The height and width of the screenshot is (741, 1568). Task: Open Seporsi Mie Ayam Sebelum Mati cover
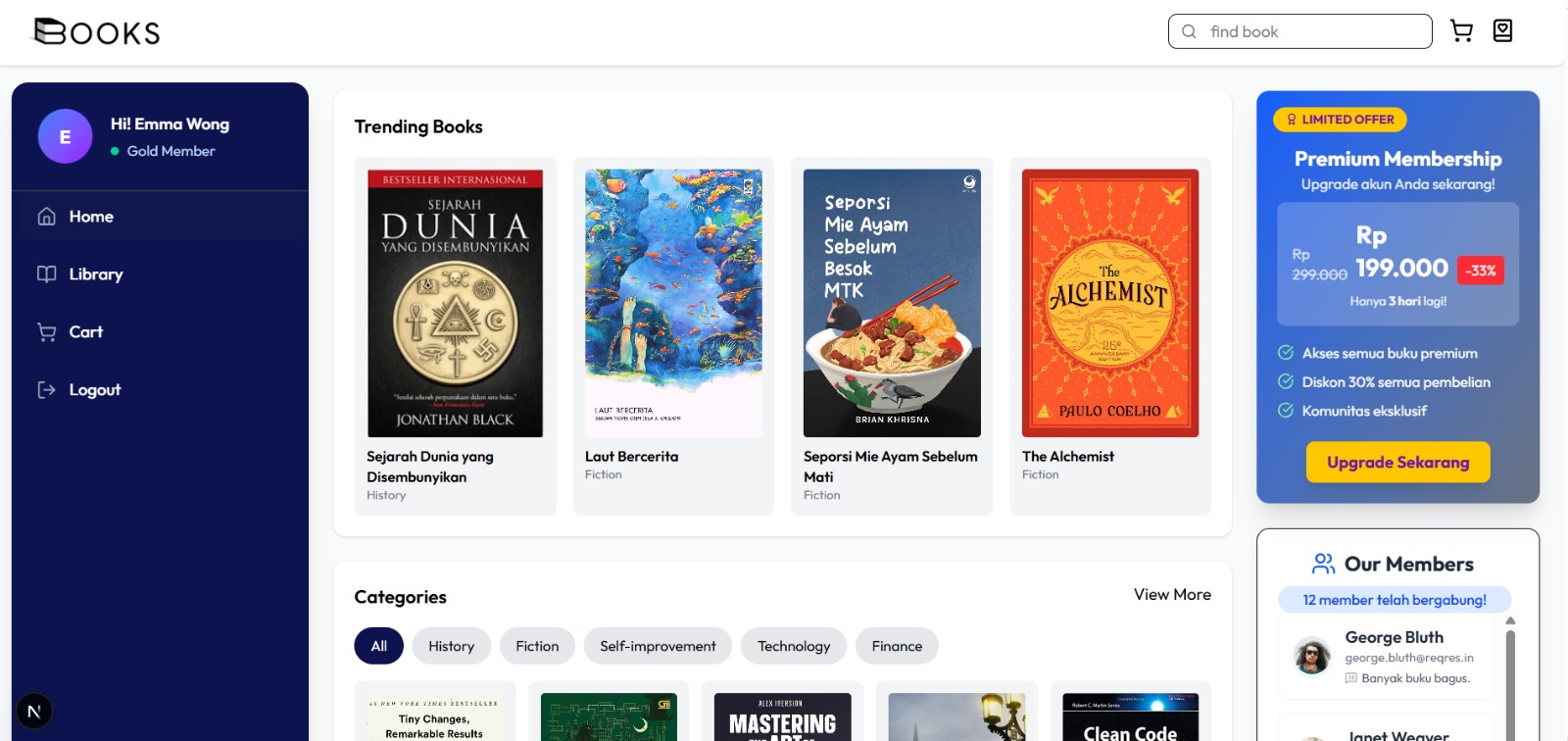coord(892,303)
